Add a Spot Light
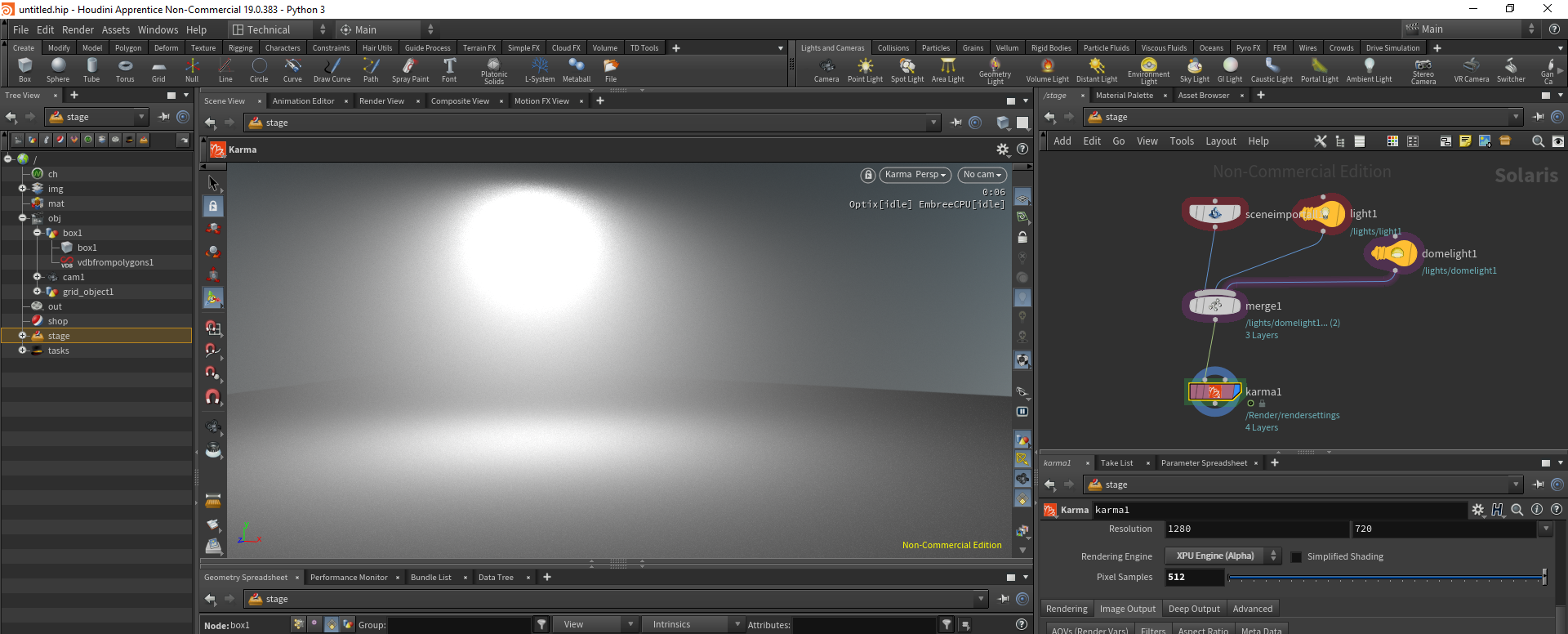1568x634 pixels. click(x=907, y=70)
